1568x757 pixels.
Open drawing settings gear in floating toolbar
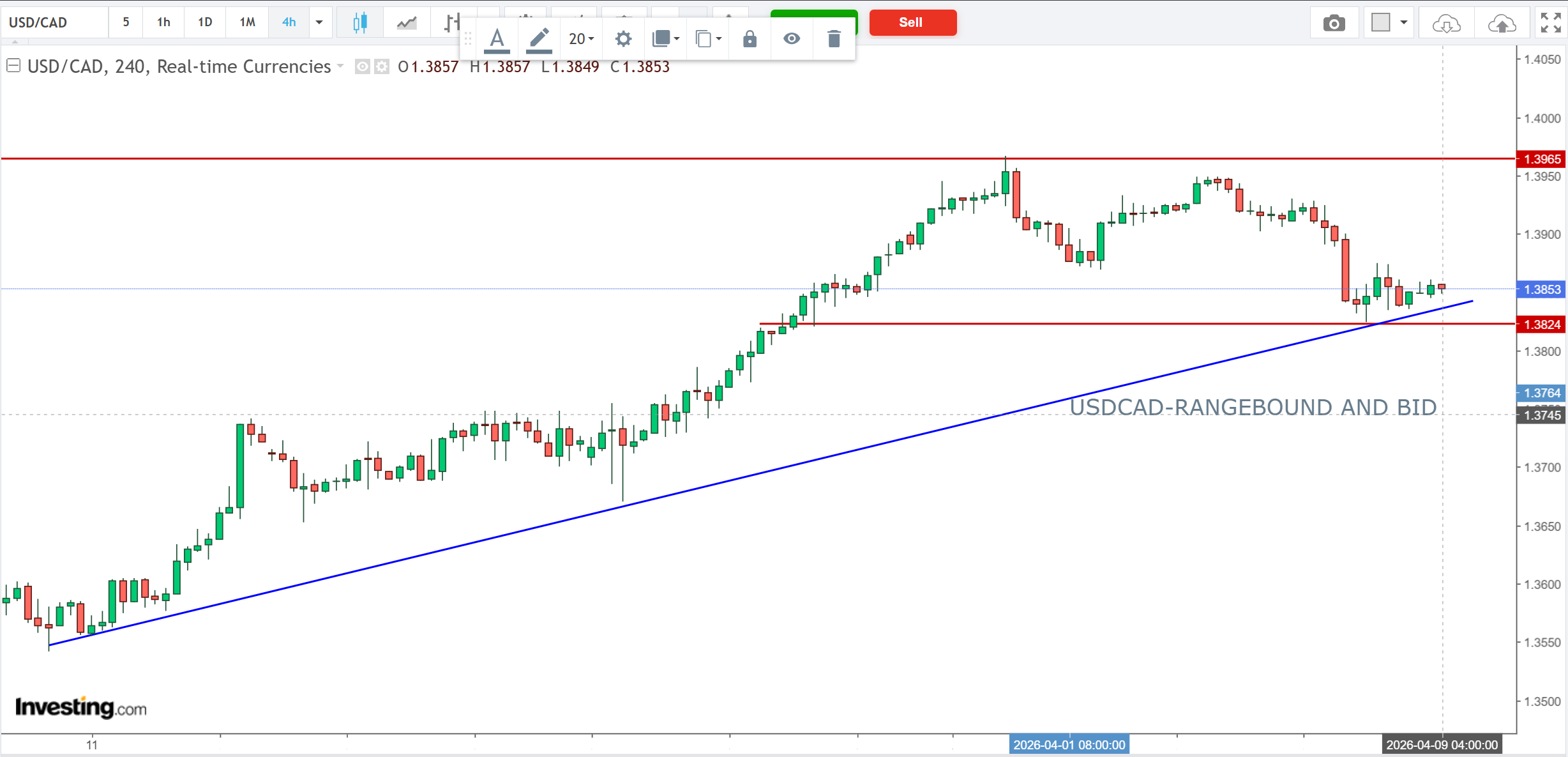623,39
